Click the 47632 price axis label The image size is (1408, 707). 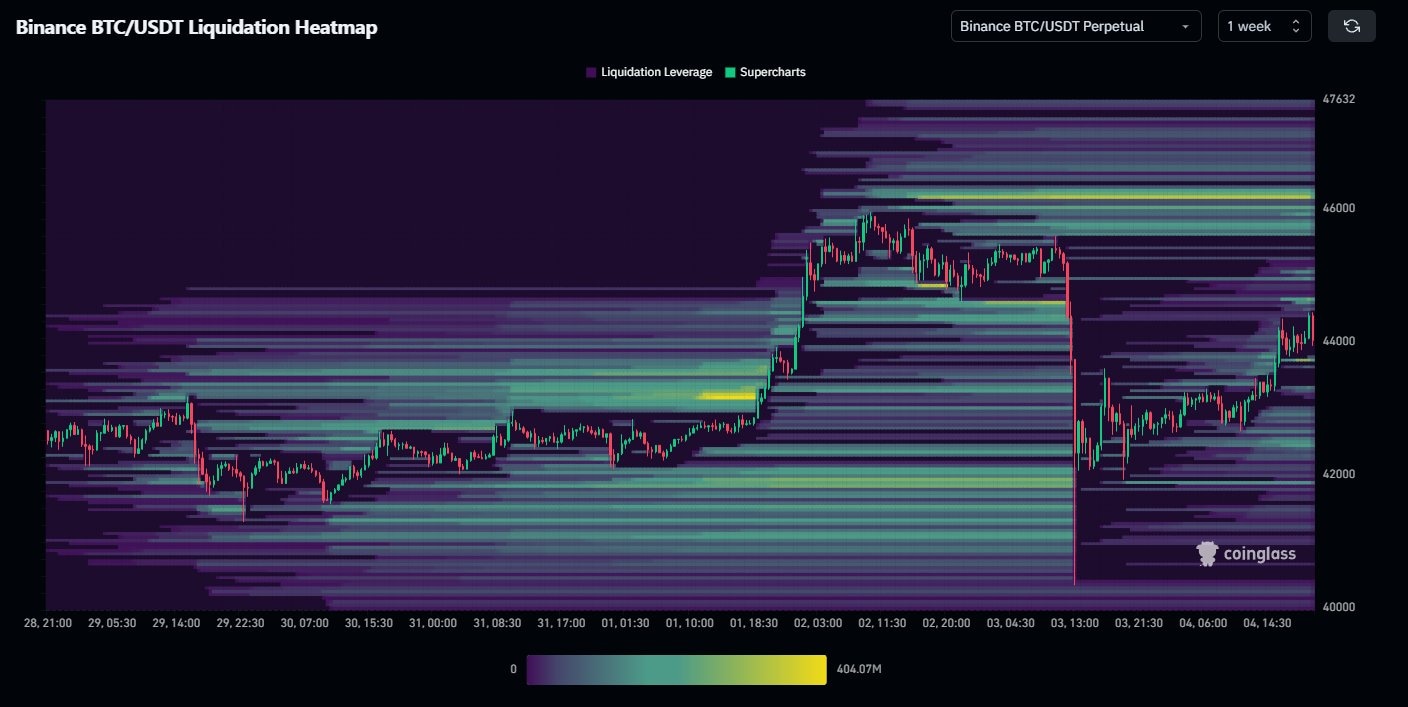pyautogui.click(x=1337, y=99)
